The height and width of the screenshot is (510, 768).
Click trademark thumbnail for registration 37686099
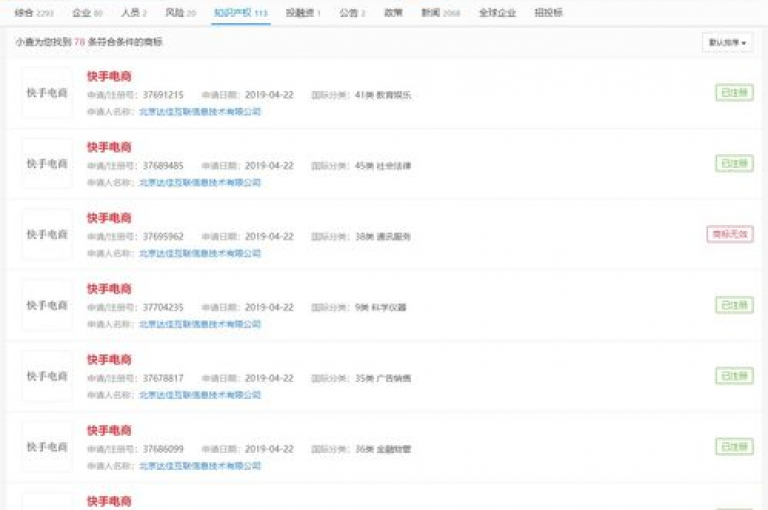(x=47, y=447)
